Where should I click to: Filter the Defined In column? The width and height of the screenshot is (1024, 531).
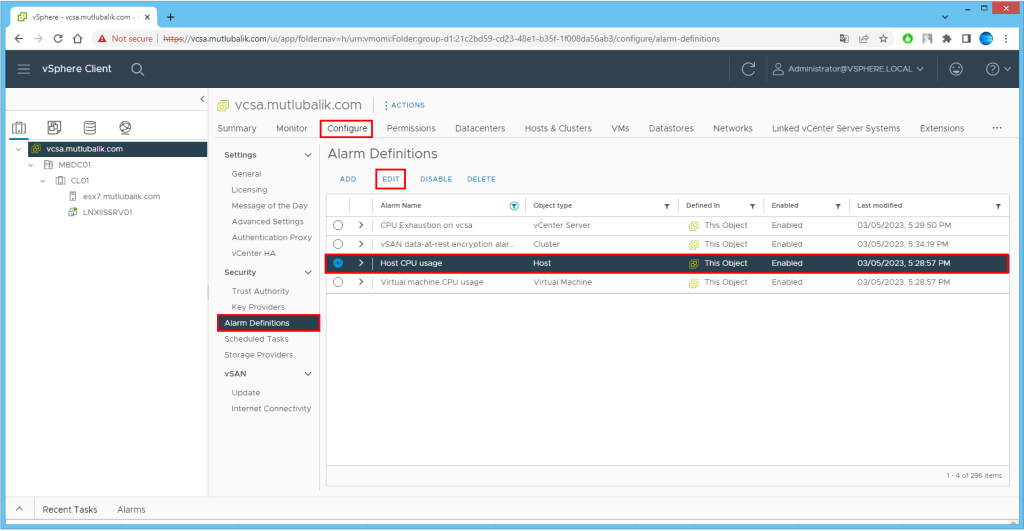click(x=752, y=206)
